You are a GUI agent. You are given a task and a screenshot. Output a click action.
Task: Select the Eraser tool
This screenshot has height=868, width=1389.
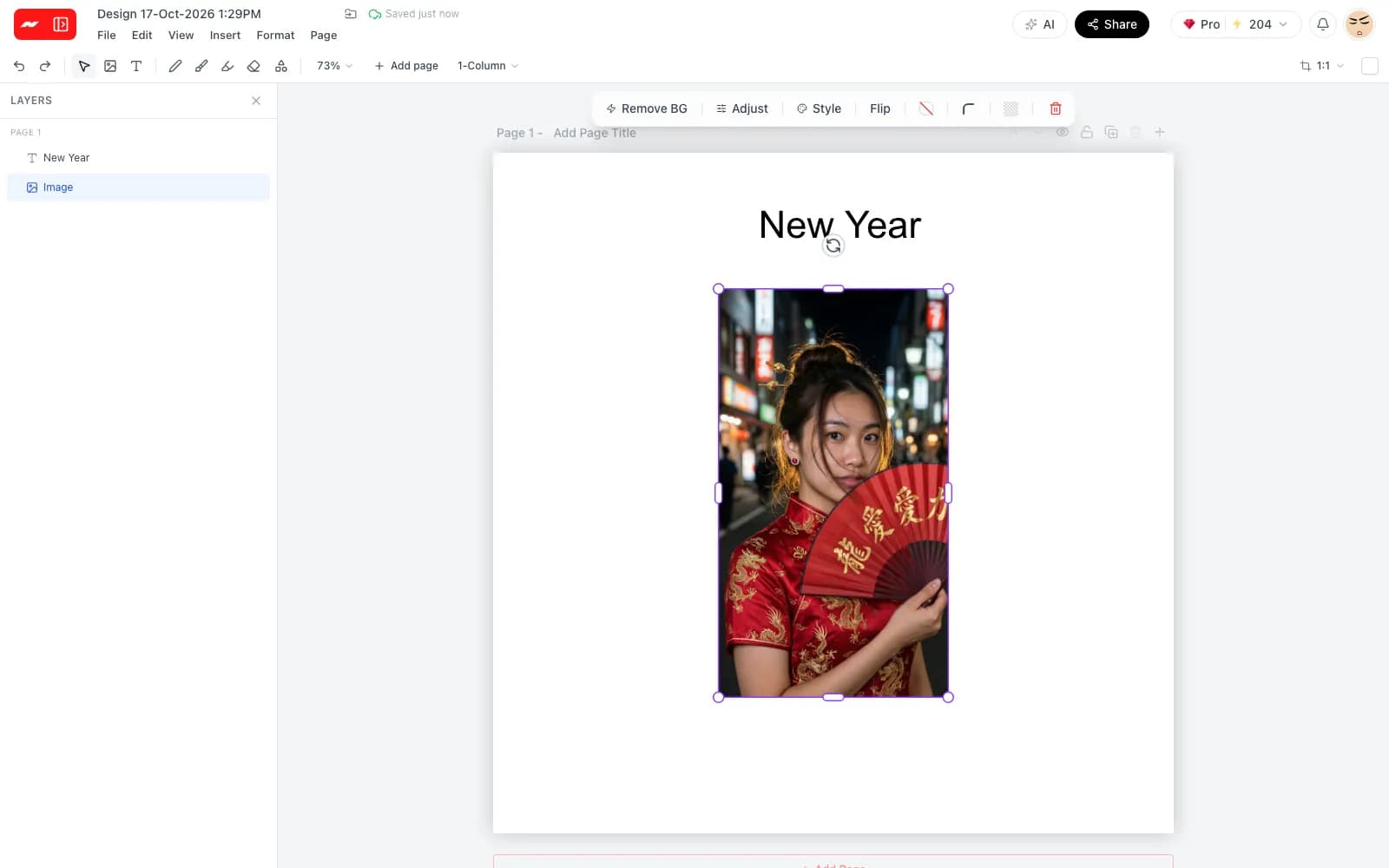point(253,66)
